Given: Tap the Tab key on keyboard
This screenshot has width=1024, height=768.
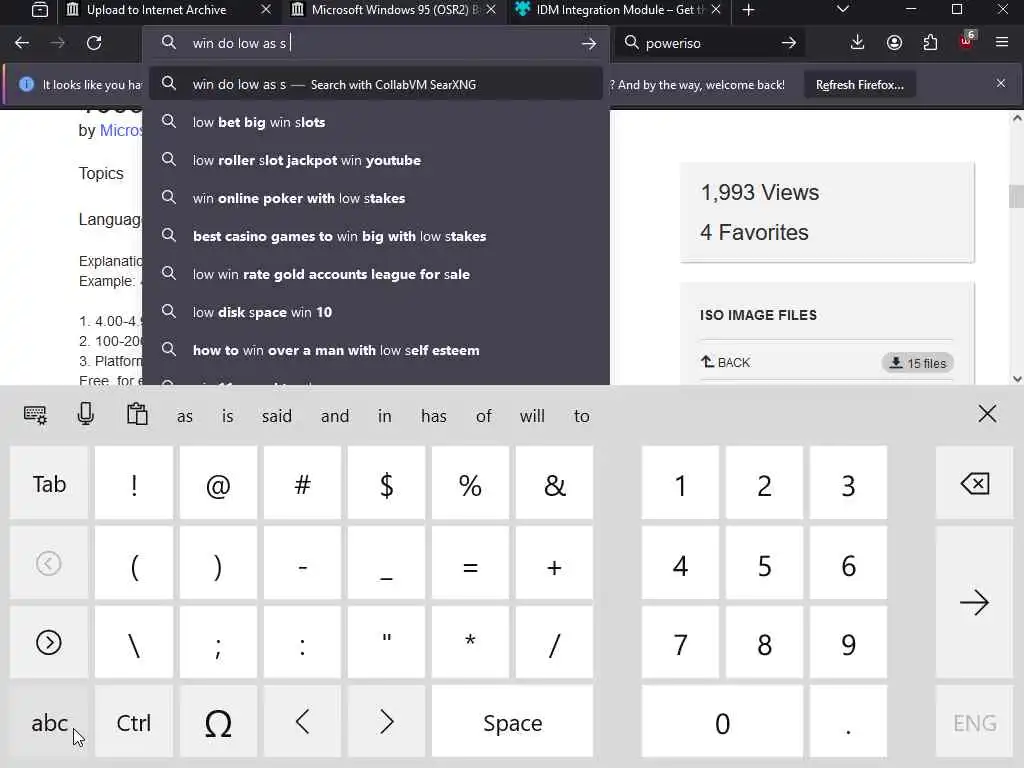Looking at the screenshot, I should click(x=49, y=484).
